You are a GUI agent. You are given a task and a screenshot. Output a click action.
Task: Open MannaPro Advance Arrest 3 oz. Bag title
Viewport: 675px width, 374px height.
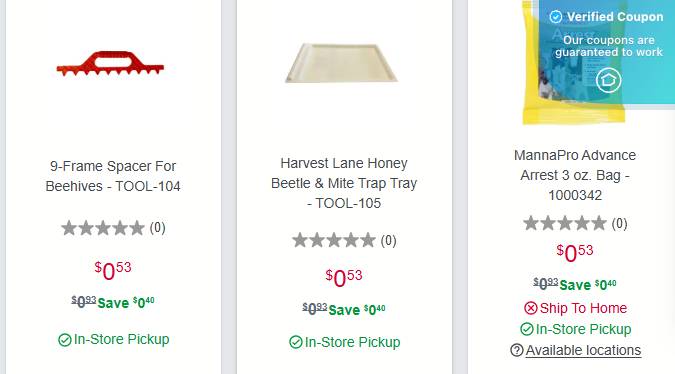pos(575,175)
